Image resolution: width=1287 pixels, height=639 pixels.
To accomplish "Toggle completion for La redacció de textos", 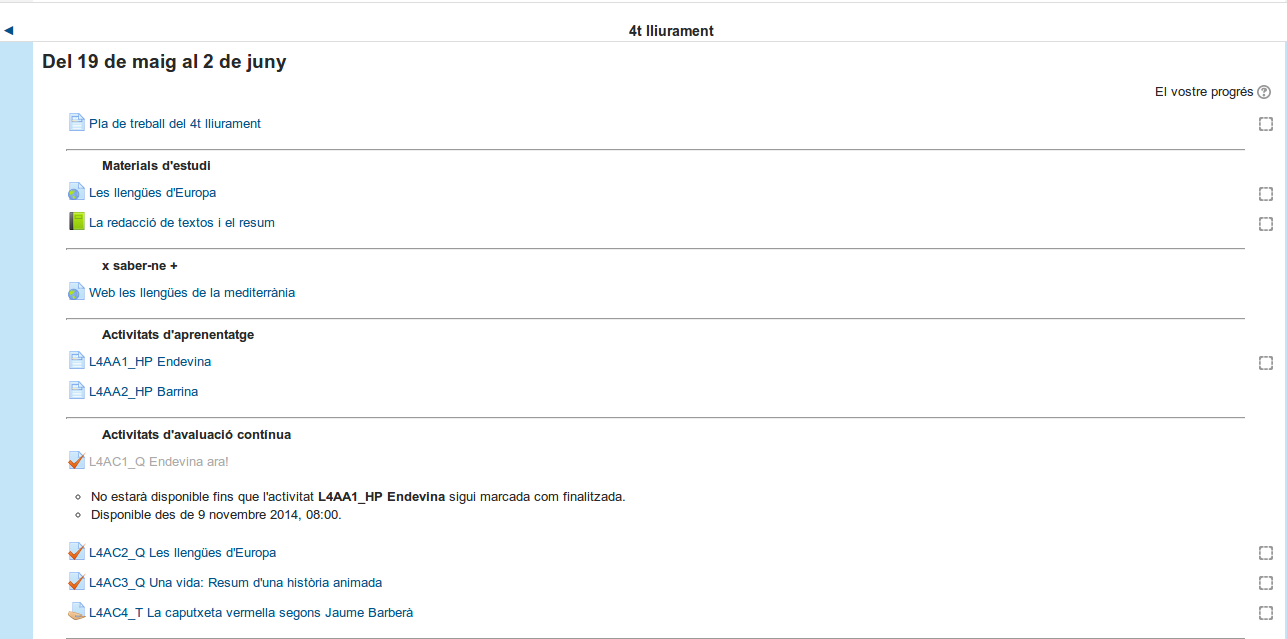I will [x=1265, y=224].
